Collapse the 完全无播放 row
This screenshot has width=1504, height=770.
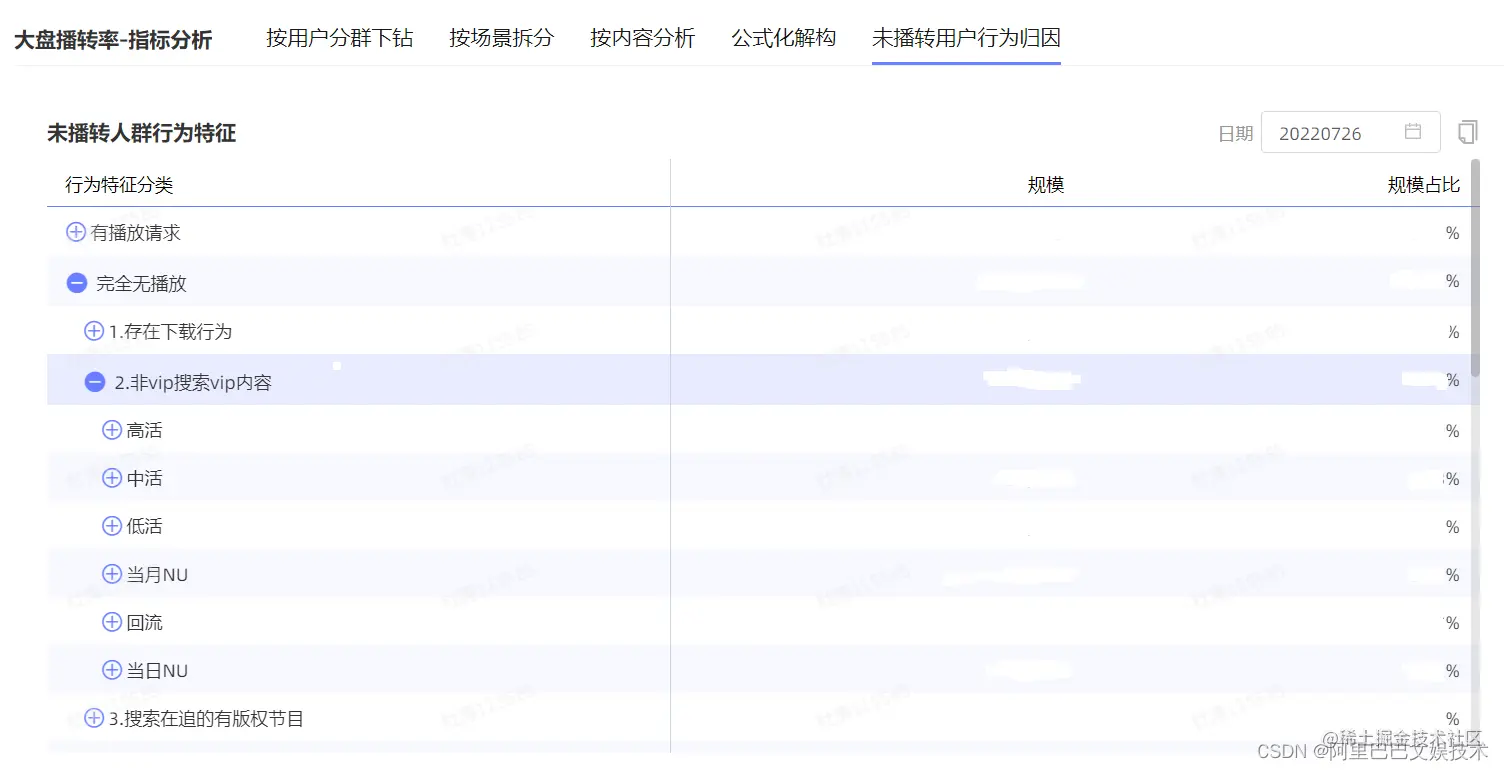tap(77, 283)
